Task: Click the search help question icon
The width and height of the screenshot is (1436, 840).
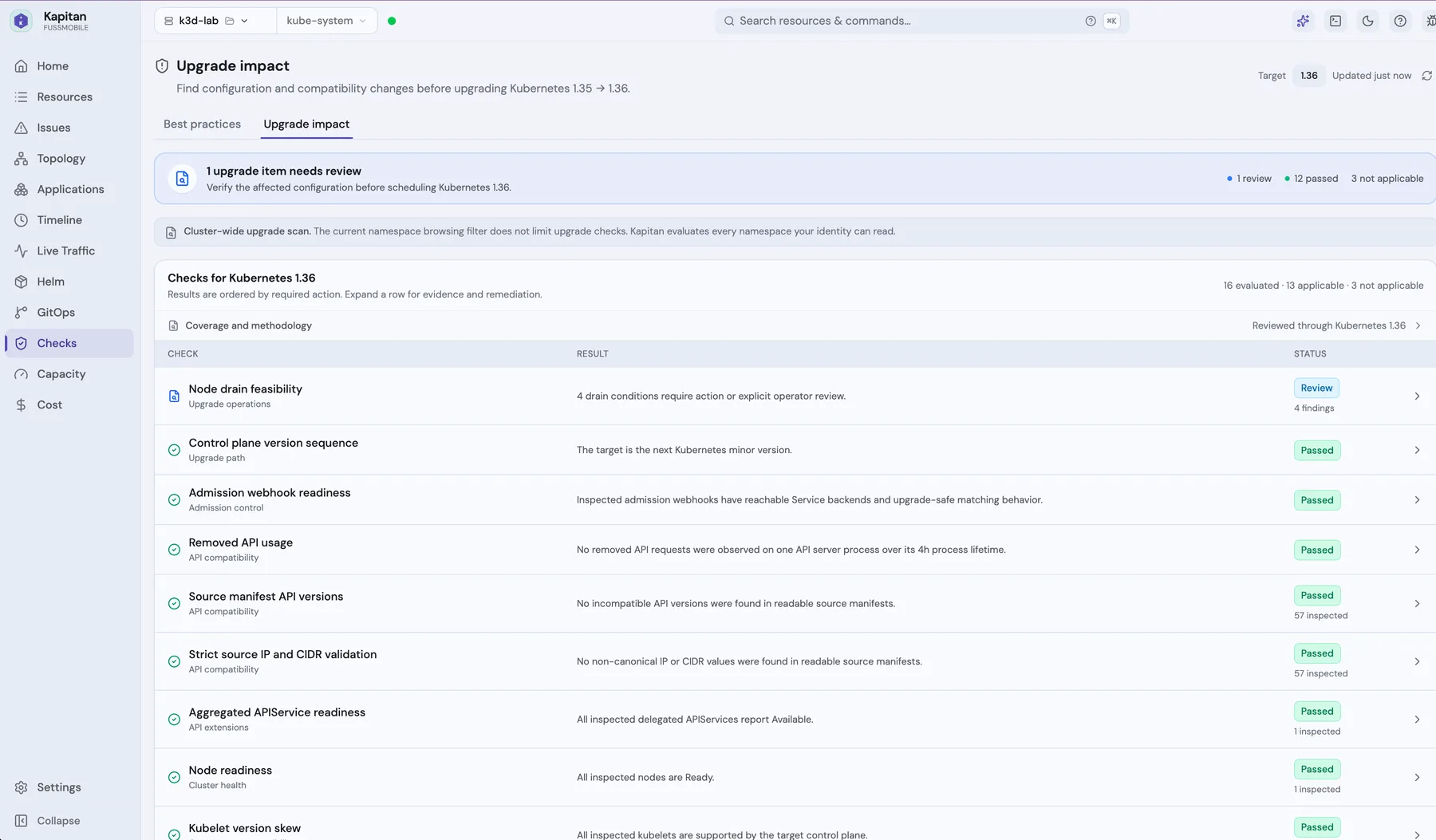Action: tap(1091, 21)
